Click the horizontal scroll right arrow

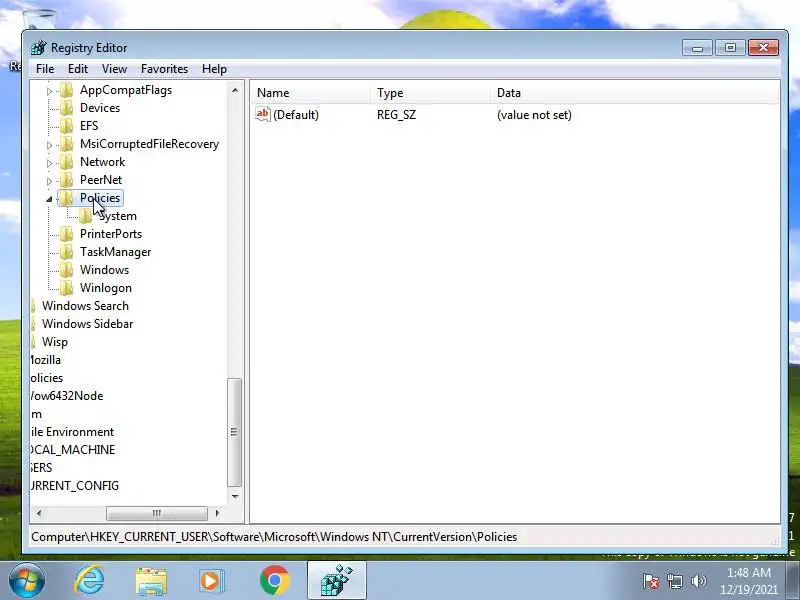click(218, 513)
